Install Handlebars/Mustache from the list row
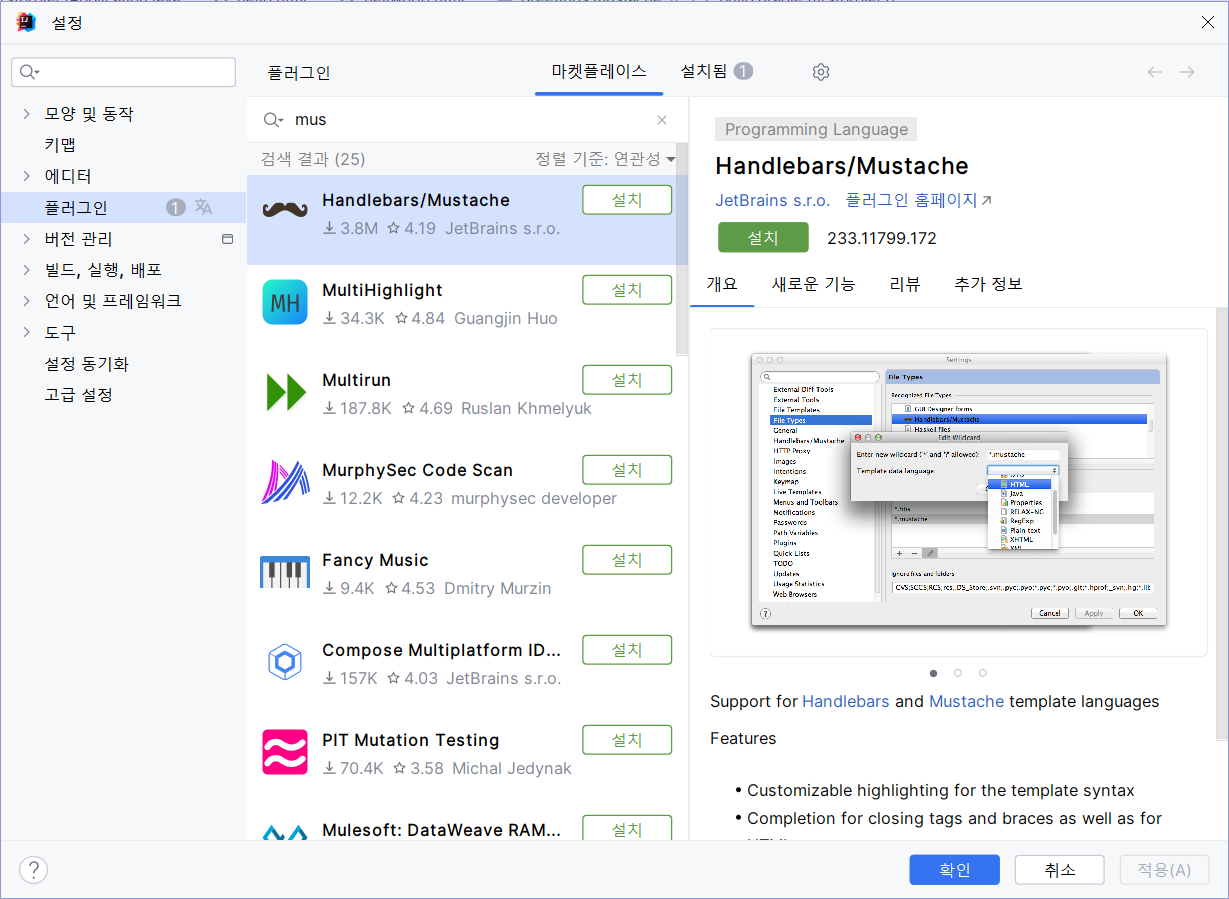 (x=627, y=200)
